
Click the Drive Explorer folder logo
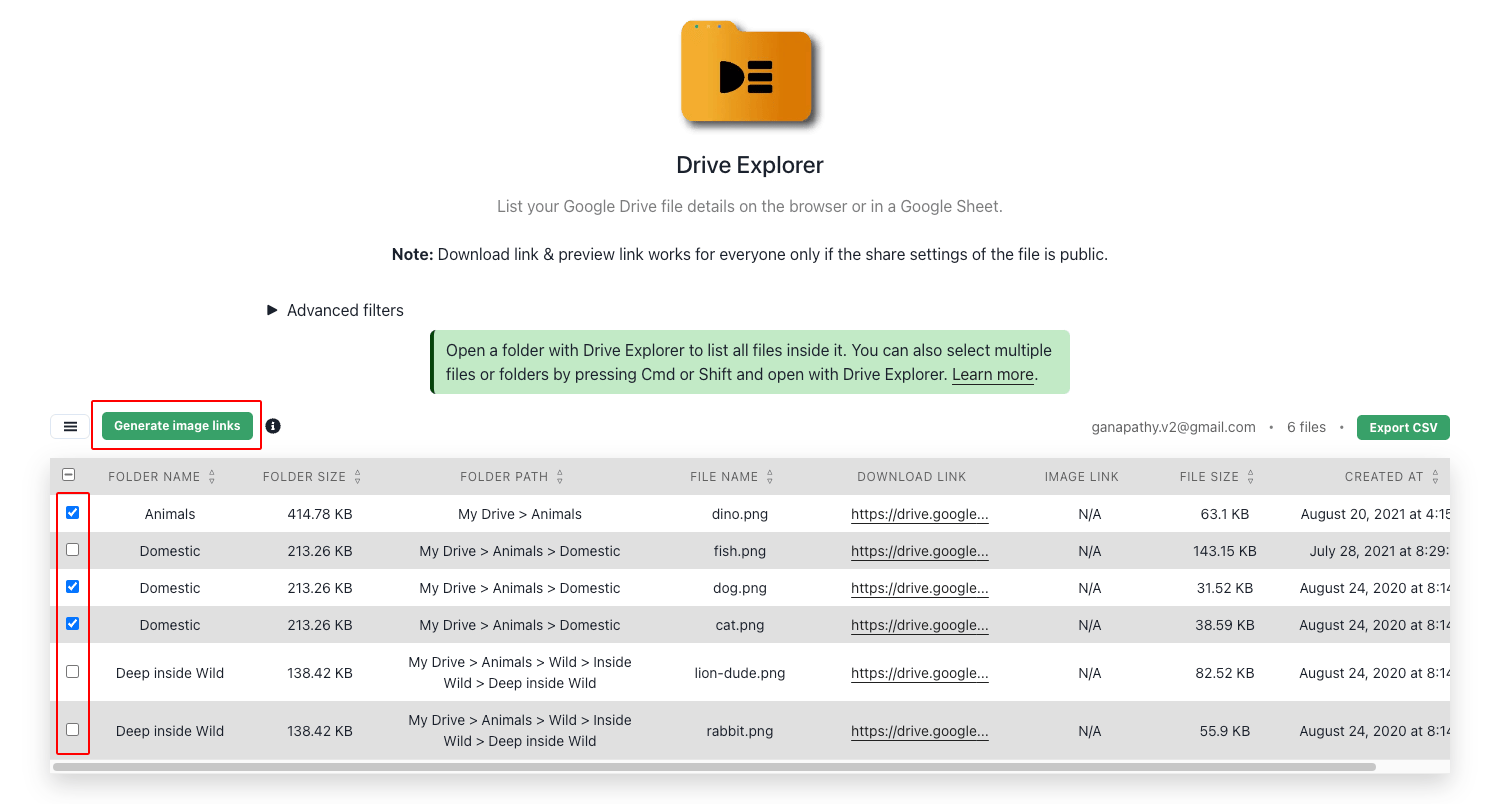[749, 73]
